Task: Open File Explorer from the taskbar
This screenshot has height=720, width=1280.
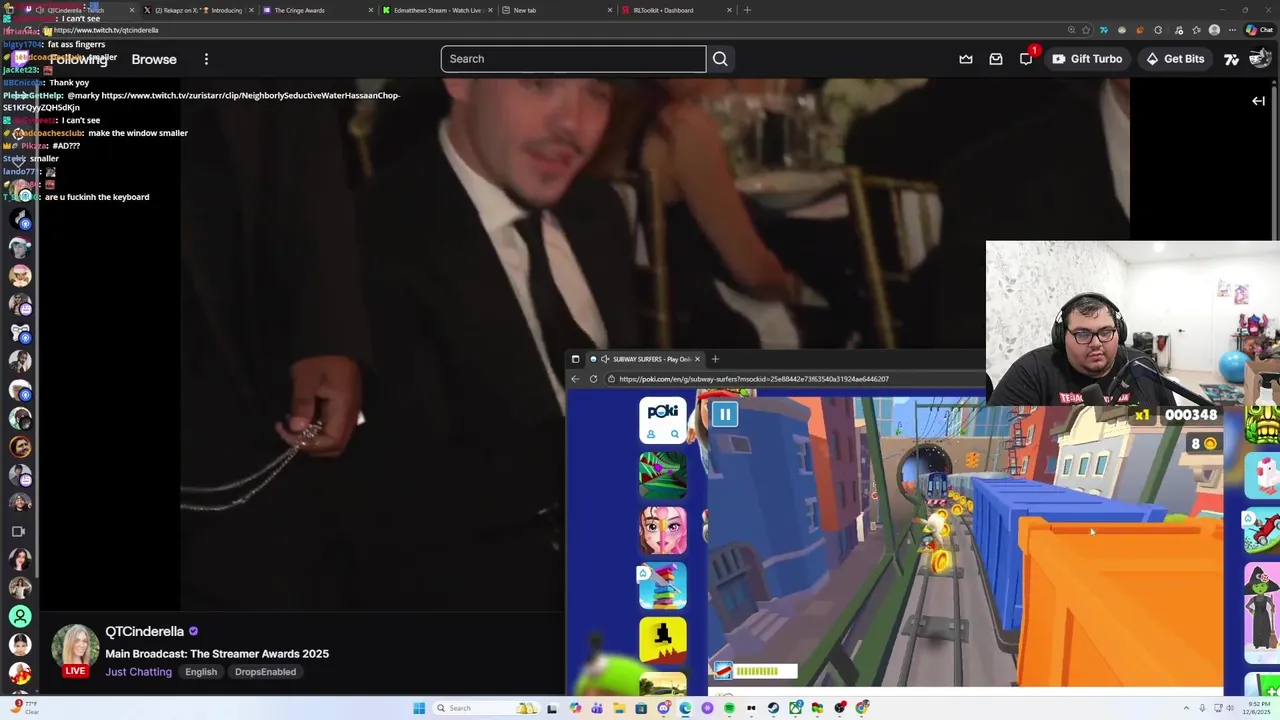Action: pos(619,708)
